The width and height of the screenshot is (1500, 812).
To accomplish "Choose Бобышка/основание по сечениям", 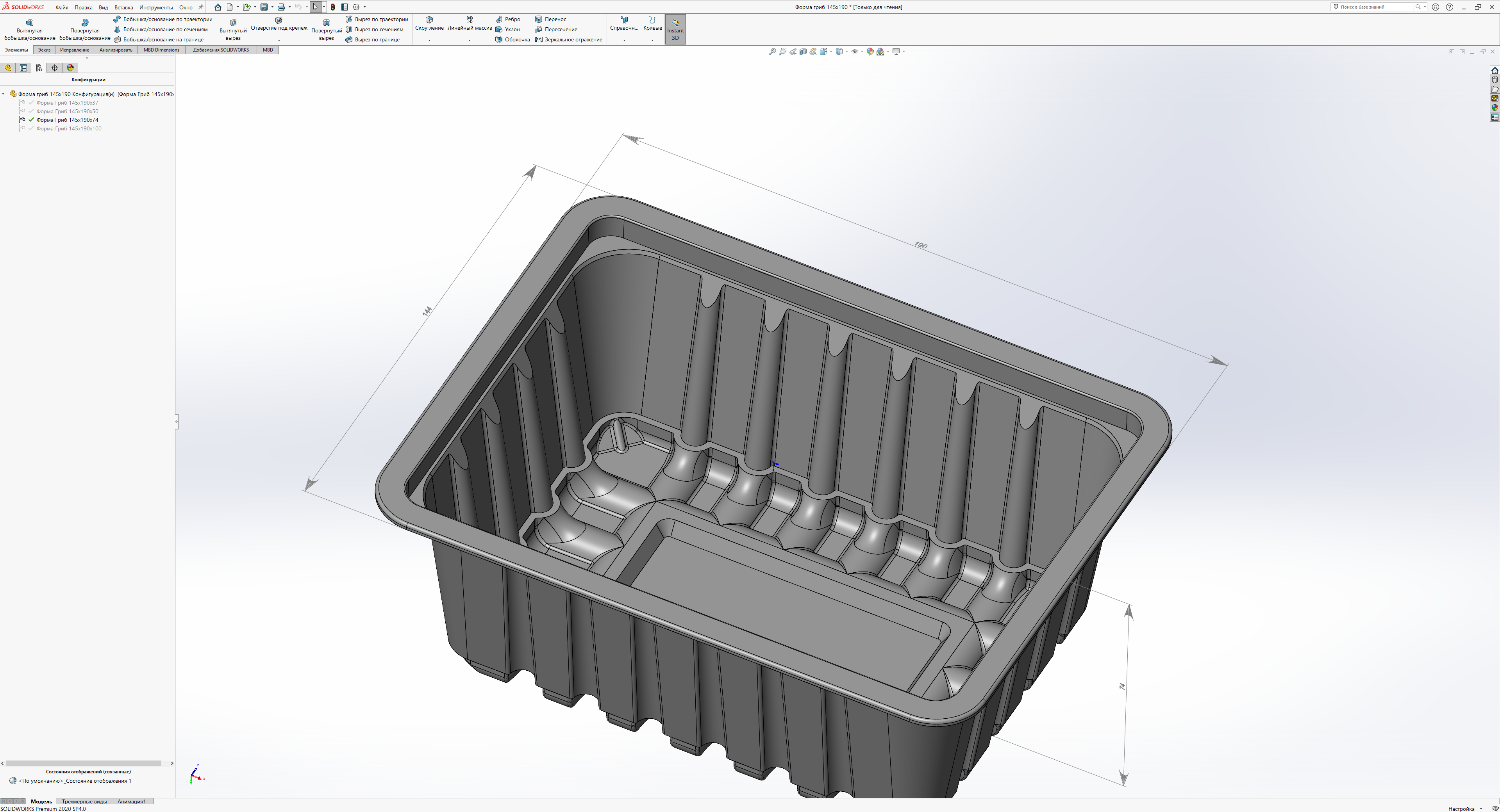I will tap(161, 29).
